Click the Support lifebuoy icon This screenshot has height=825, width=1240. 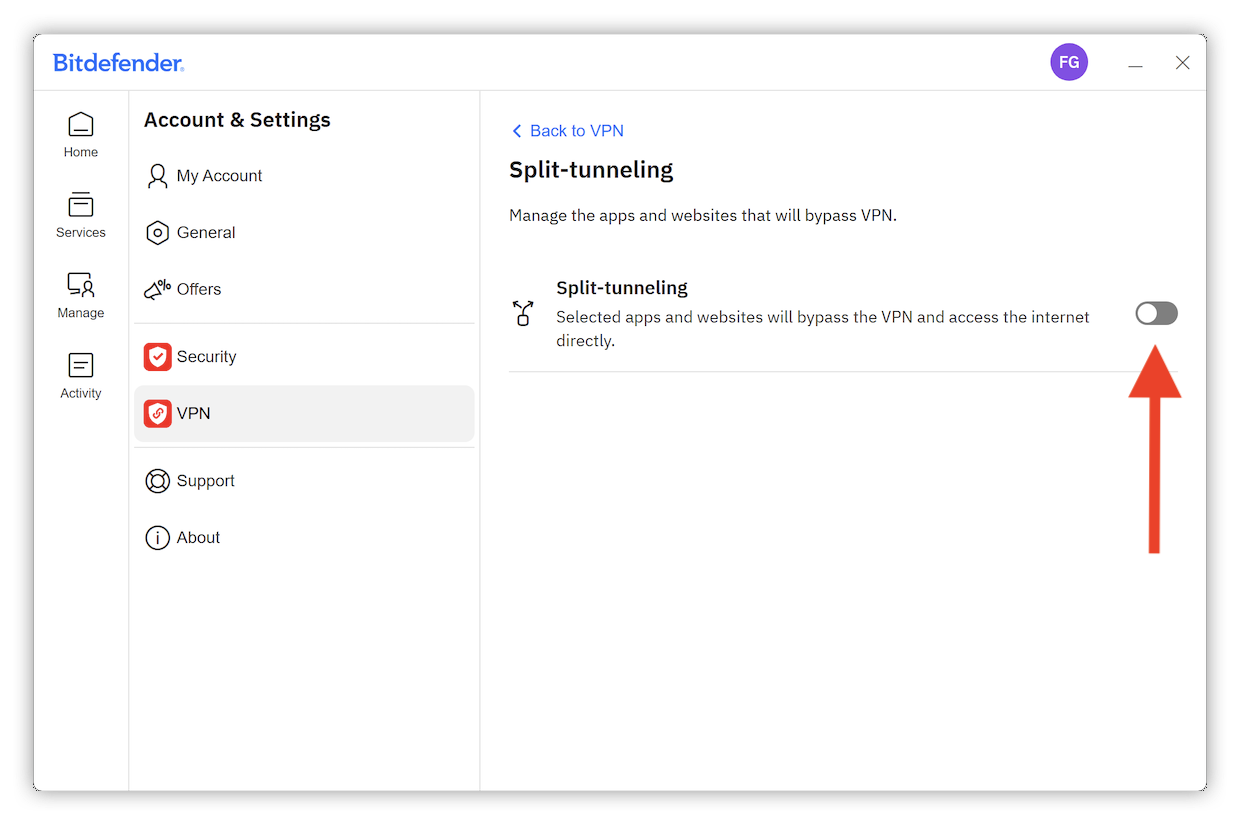157,481
